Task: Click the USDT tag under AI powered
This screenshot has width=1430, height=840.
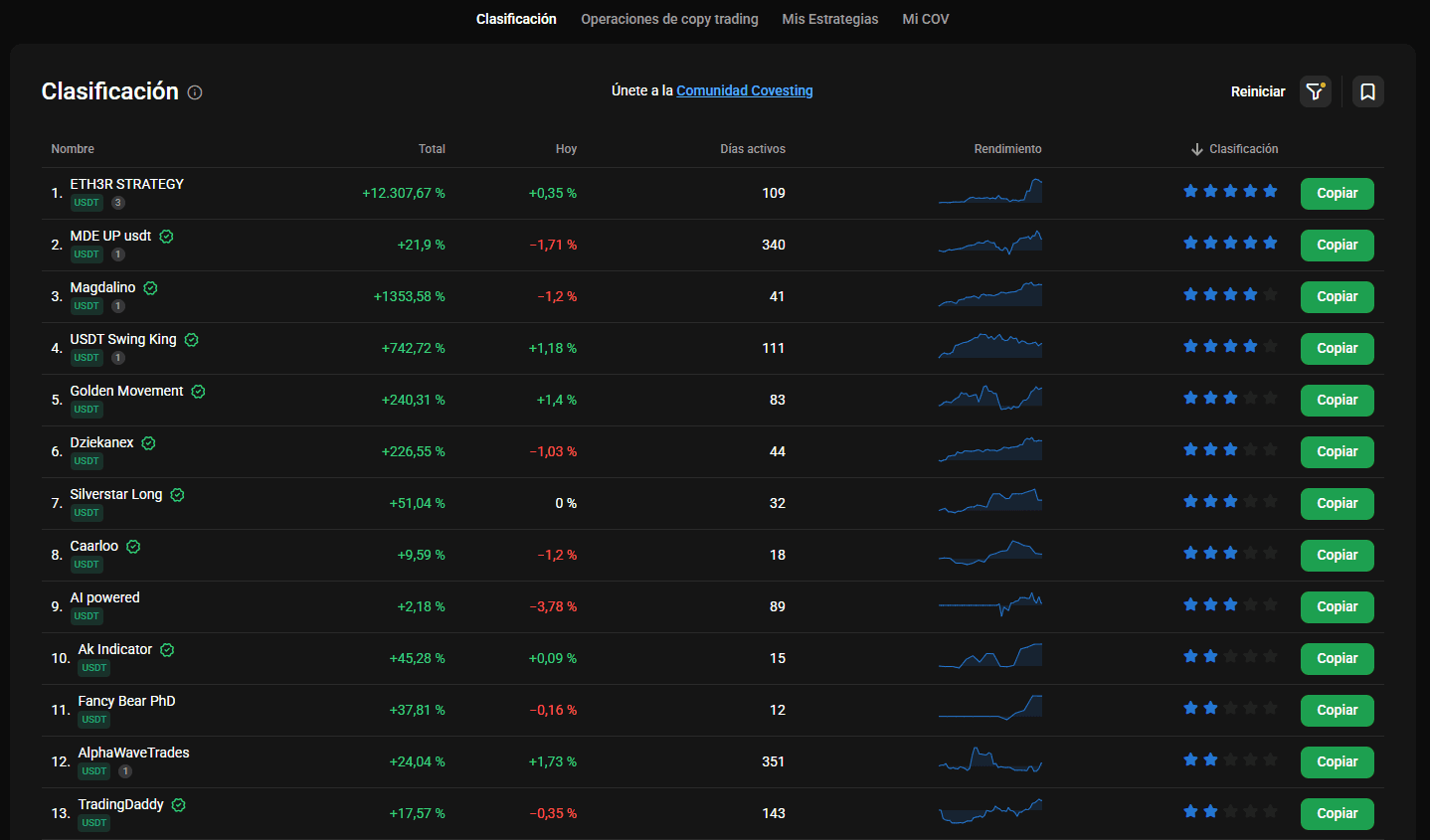Action: coord(87,616)
